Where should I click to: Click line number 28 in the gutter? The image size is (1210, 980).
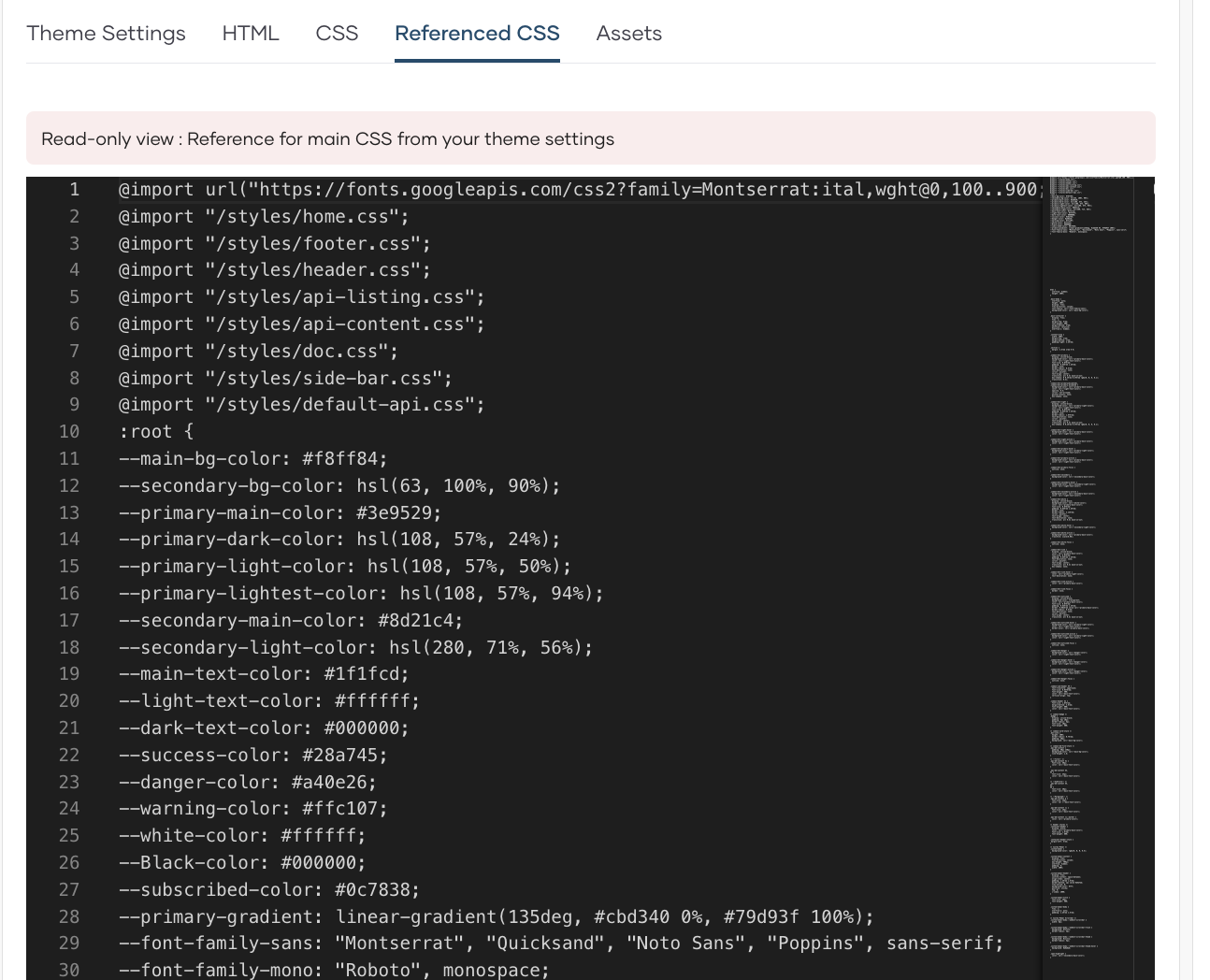[69, 916]
